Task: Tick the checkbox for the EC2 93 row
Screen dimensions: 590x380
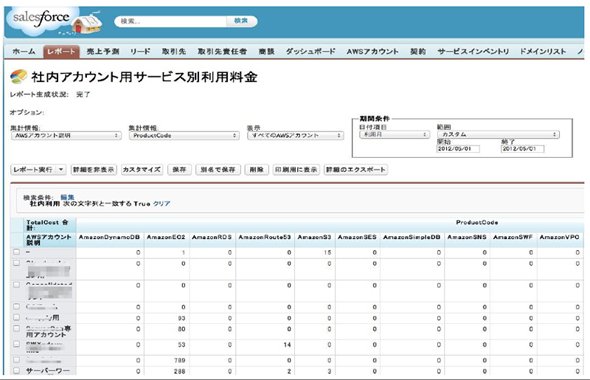Action: click(16, 317)
